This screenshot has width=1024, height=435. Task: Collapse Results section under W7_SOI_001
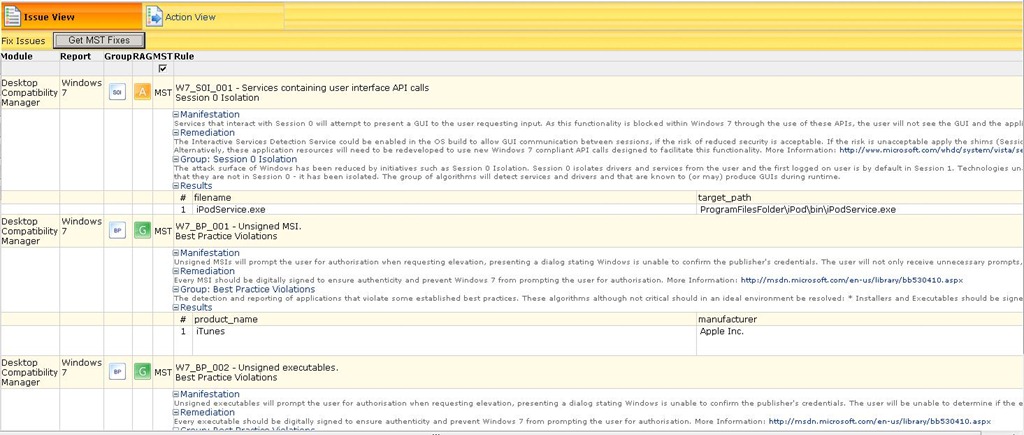(176, 185)
